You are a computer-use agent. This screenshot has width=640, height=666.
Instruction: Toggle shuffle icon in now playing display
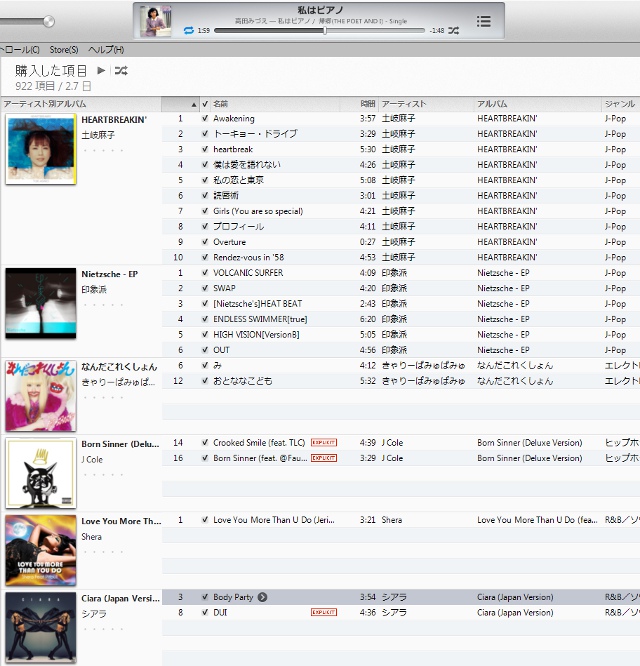454,31
